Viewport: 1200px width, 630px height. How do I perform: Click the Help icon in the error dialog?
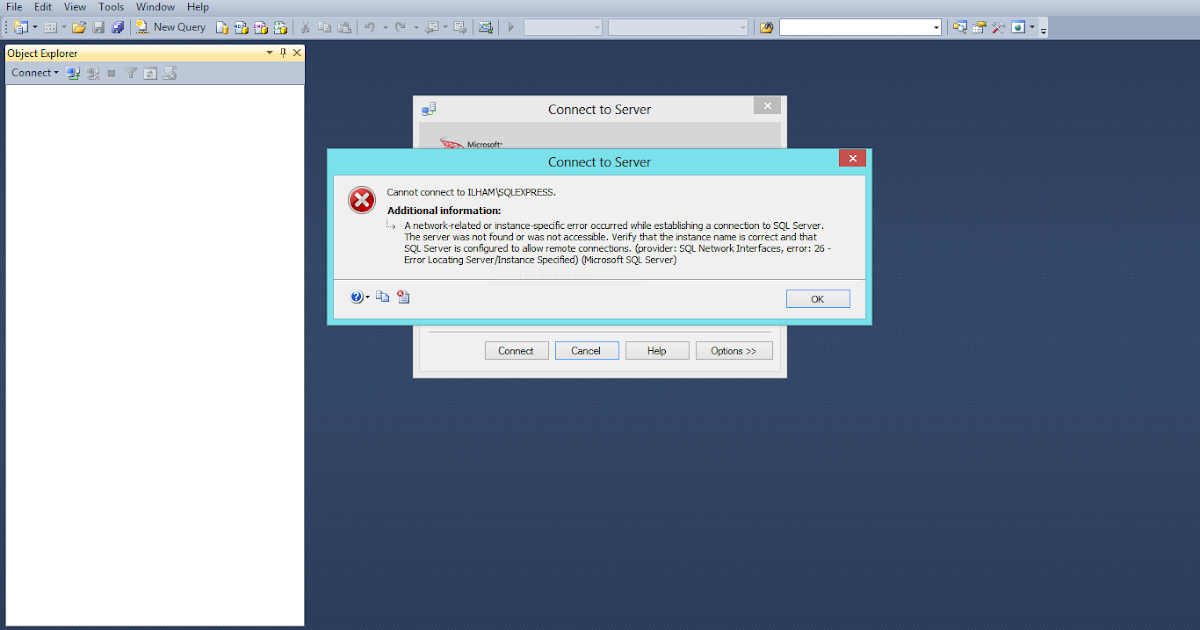click(x=357, y=297)
